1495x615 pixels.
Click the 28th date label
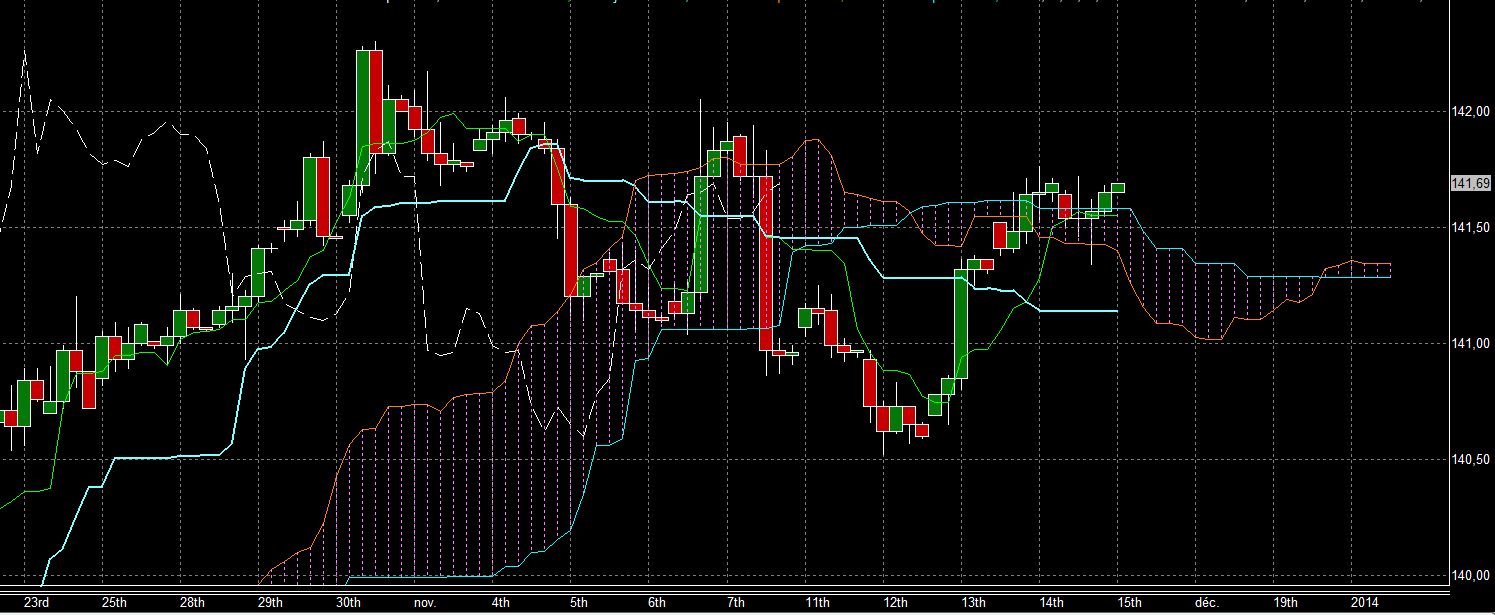coord(193,602)
